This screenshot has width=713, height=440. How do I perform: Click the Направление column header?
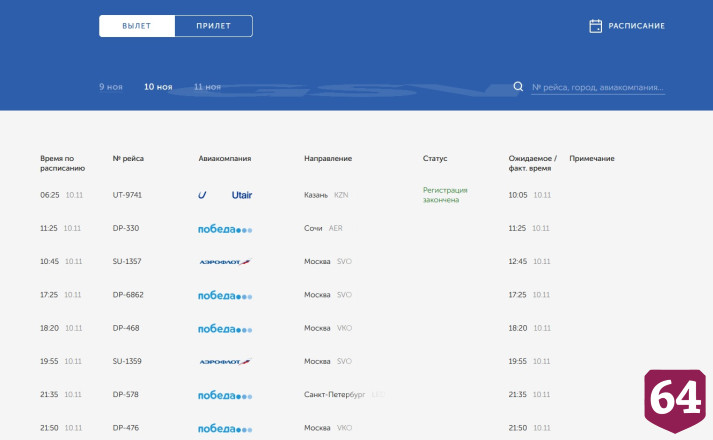click(x=328, y=158)
